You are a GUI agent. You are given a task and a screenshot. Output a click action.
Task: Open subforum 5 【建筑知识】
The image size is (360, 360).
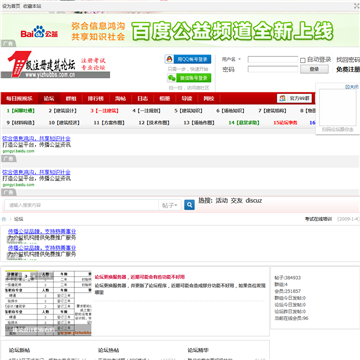pos(188,111)
